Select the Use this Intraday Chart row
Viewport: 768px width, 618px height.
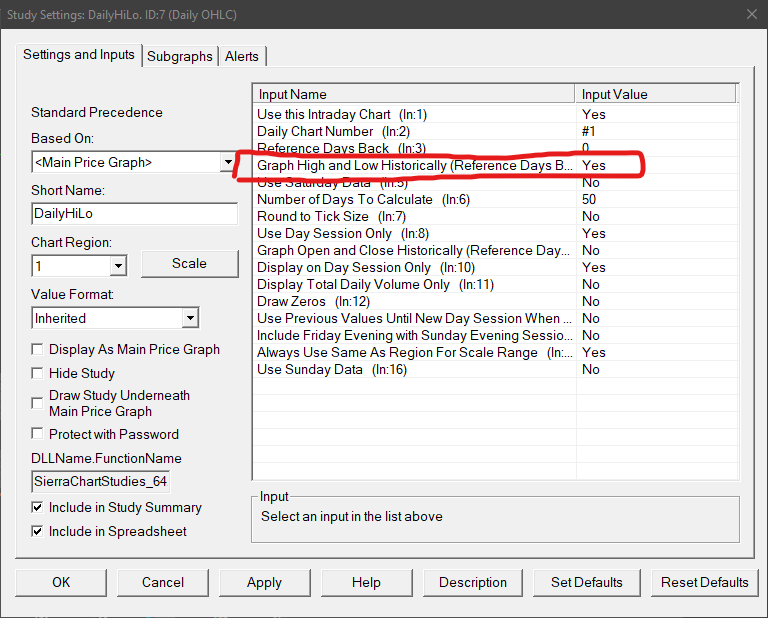[496, 114]
